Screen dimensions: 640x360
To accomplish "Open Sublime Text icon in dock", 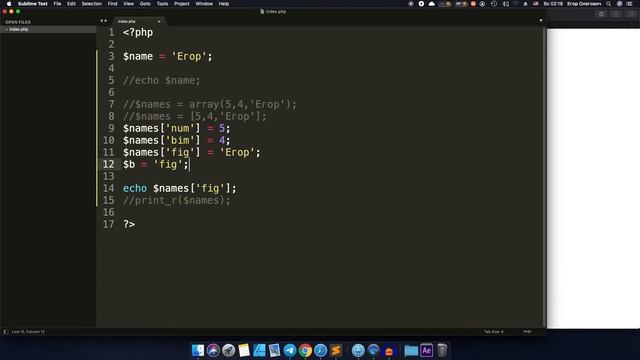I will click(x=336, y=350).
